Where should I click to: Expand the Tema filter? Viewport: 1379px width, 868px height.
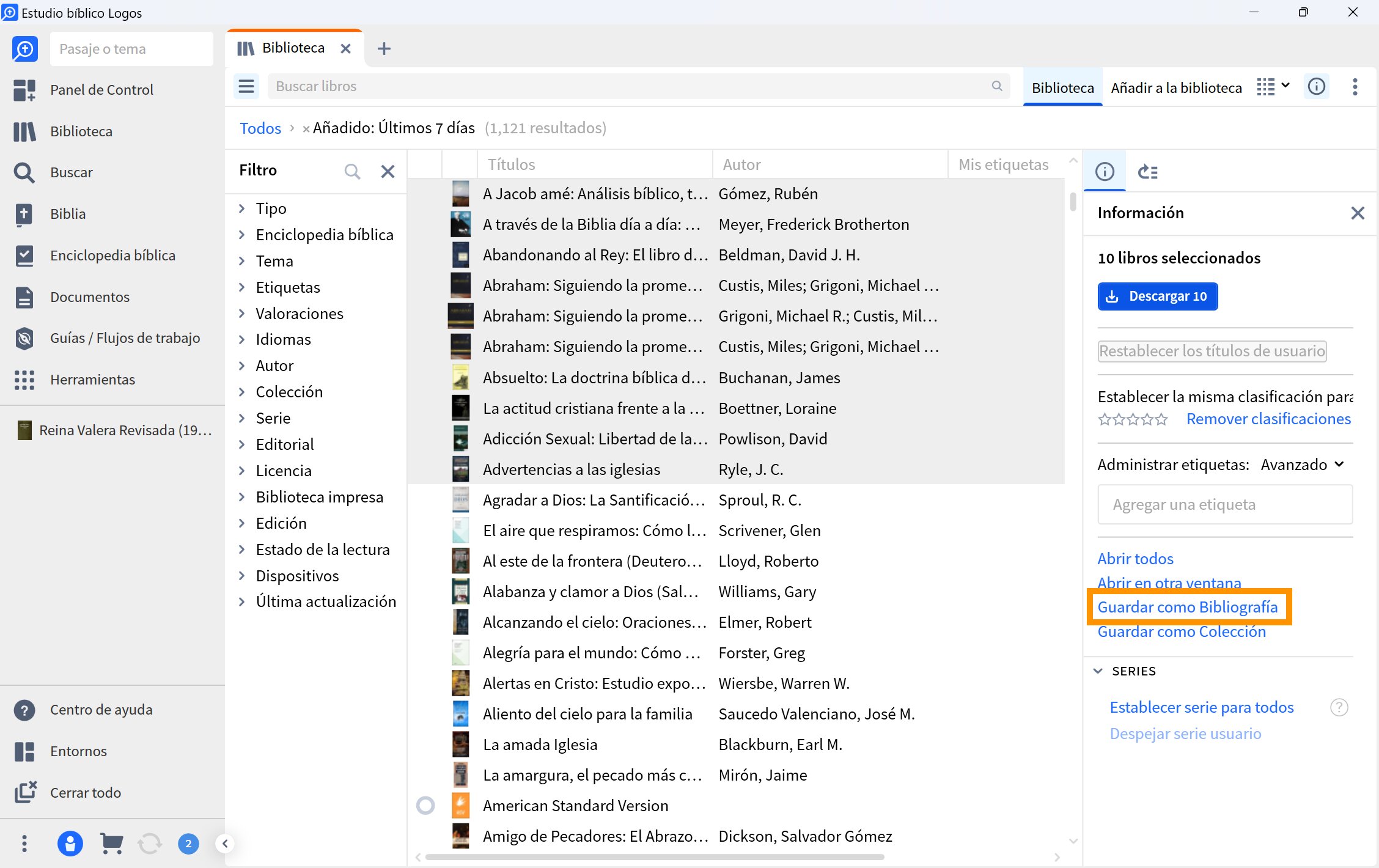pyautogui.click(x=242, y=261)
